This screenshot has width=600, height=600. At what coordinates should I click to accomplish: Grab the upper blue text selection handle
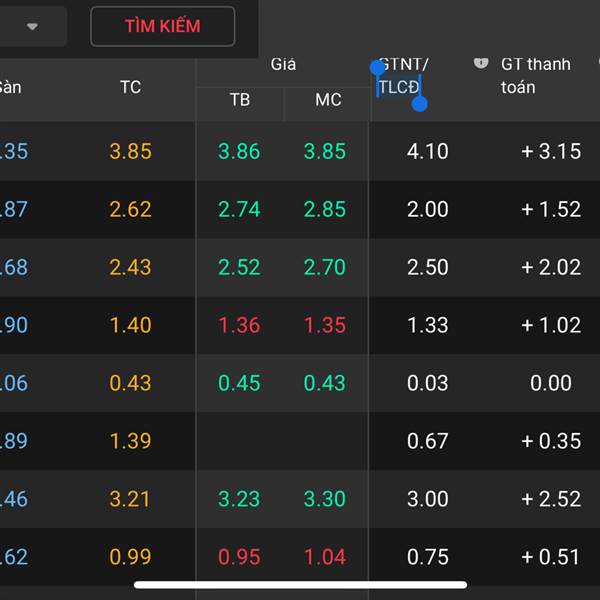coord(377,68)
